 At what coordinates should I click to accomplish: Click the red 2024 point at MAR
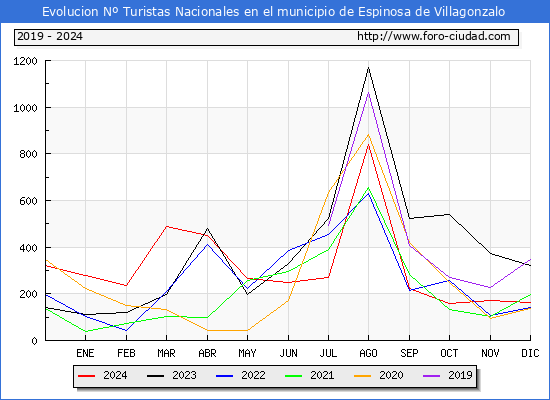167,226
